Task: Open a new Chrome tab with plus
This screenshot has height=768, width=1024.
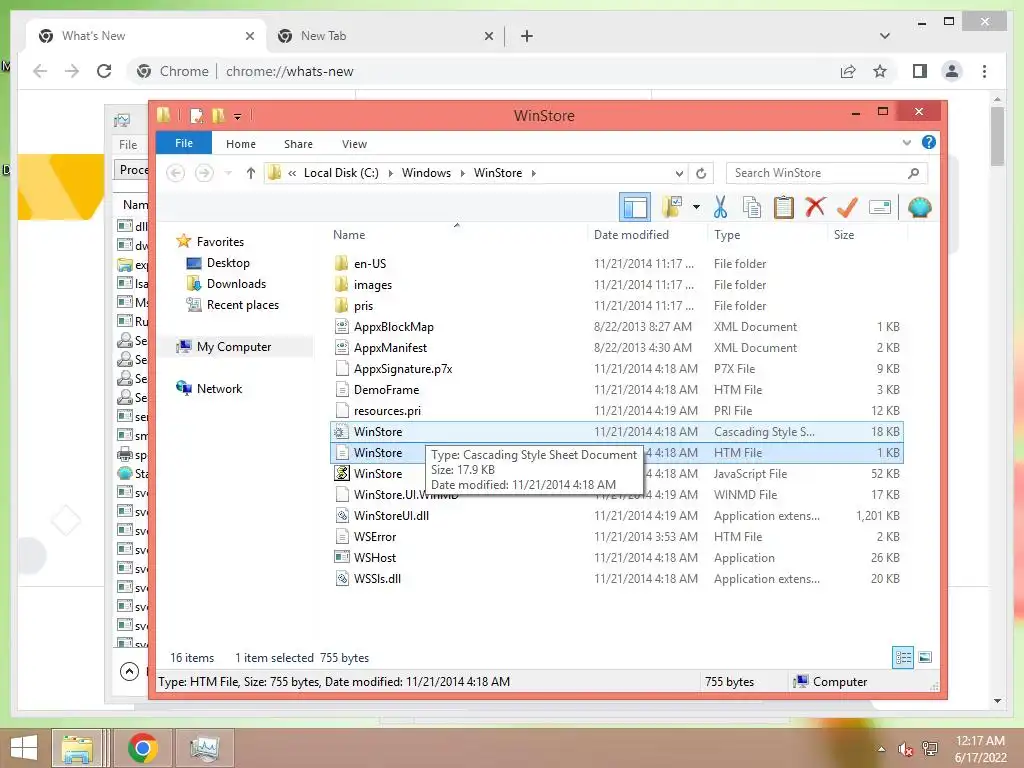Action: (526, 36)
